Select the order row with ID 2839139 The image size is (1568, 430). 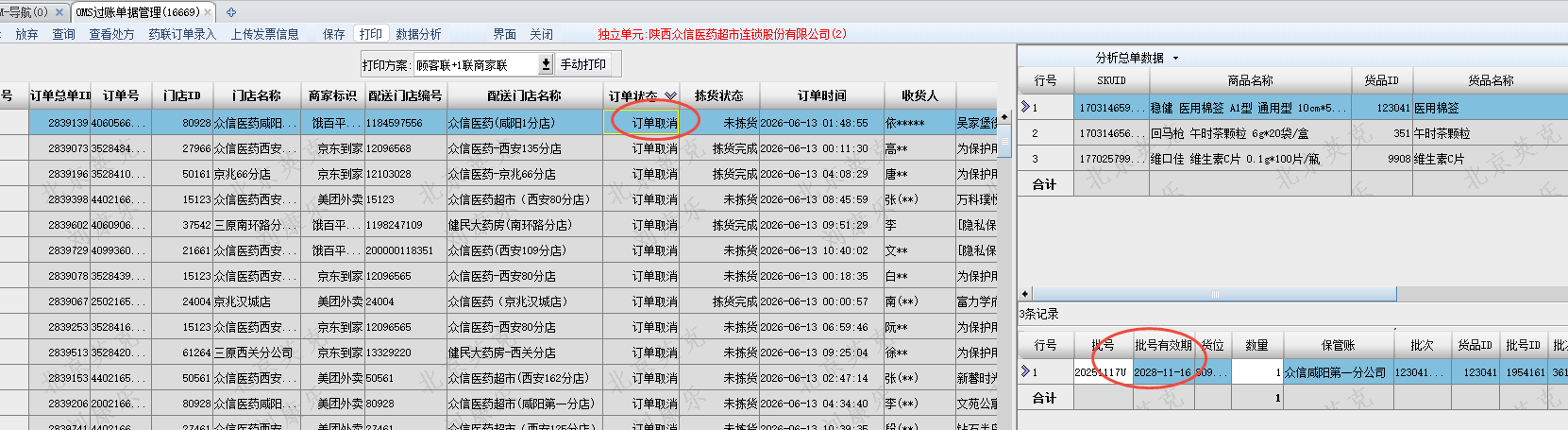[x=498, y=123]
